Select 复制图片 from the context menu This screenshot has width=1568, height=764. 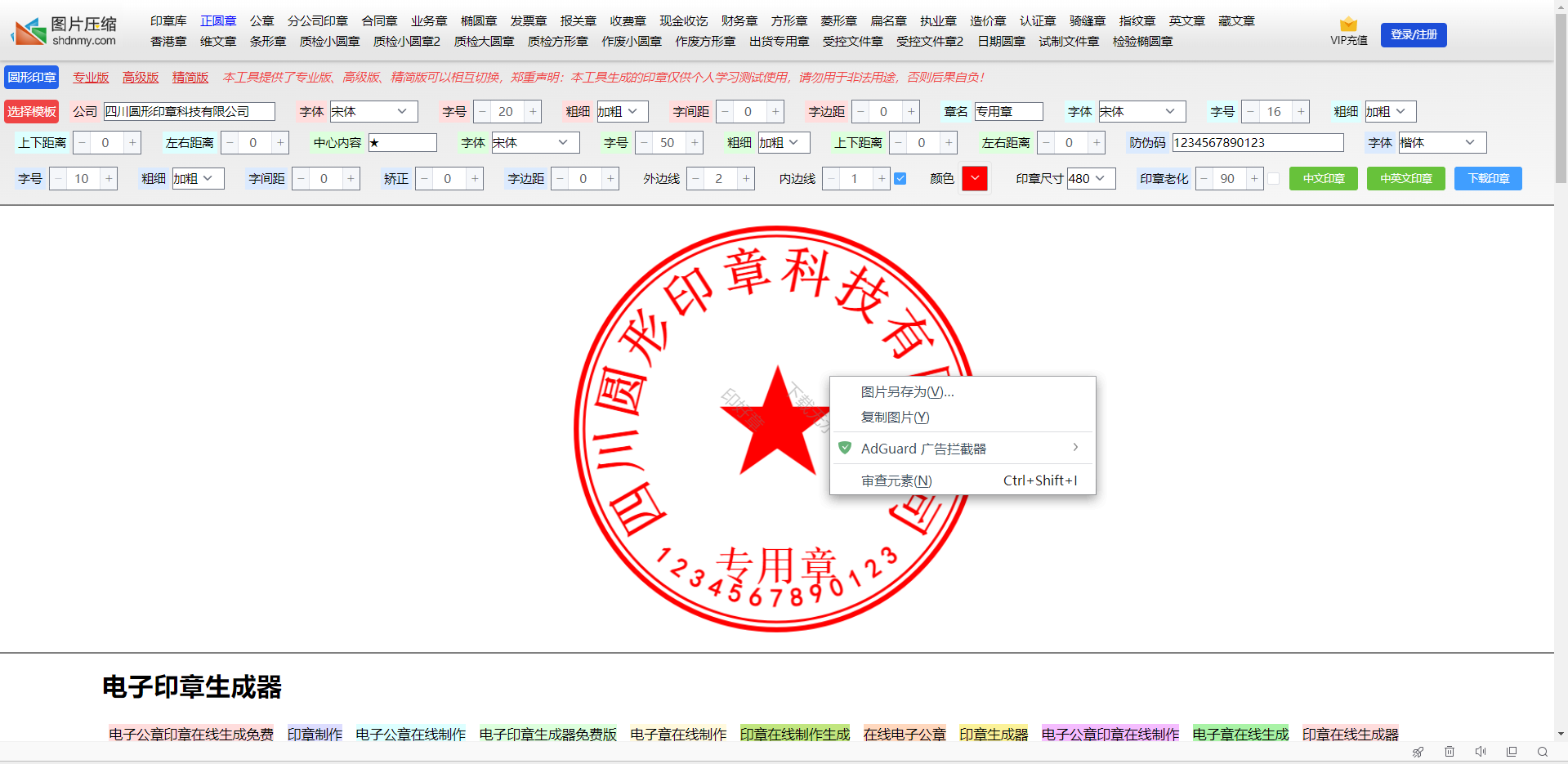click(x=894, y=417)
